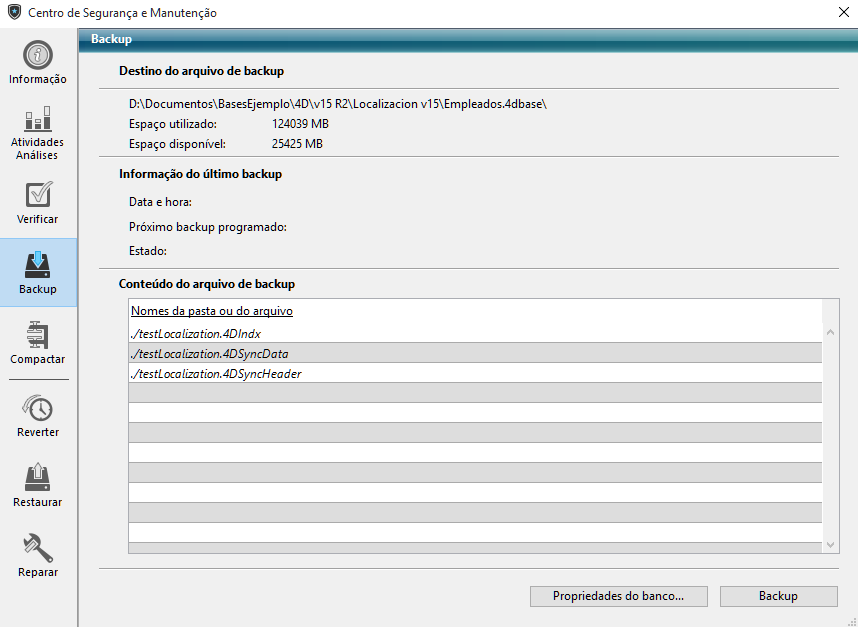Viewport: 858px width, 627px height.
Task: Open the Informação page icon
Action: pyautogui.click(x=38, y=55)
